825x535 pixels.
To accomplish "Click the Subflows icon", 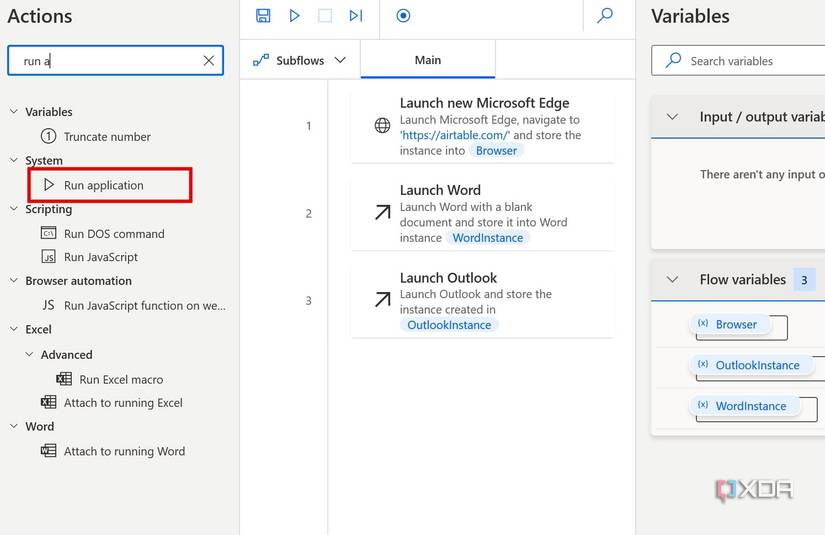I will tap(261, 60).
